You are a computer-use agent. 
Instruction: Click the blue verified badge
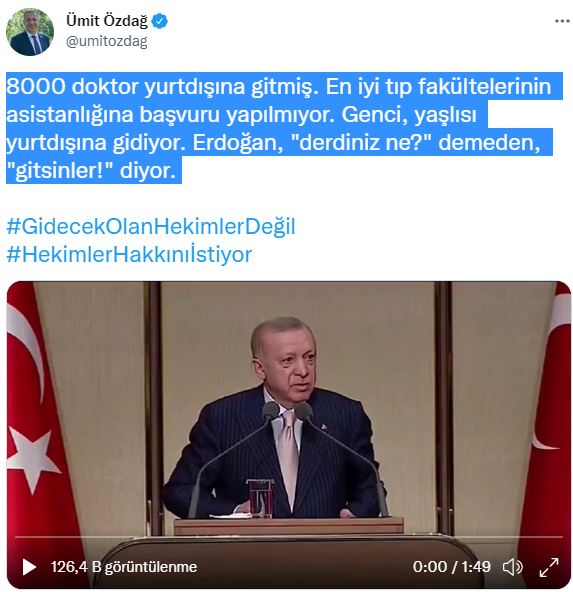click(x=159, y=21)
